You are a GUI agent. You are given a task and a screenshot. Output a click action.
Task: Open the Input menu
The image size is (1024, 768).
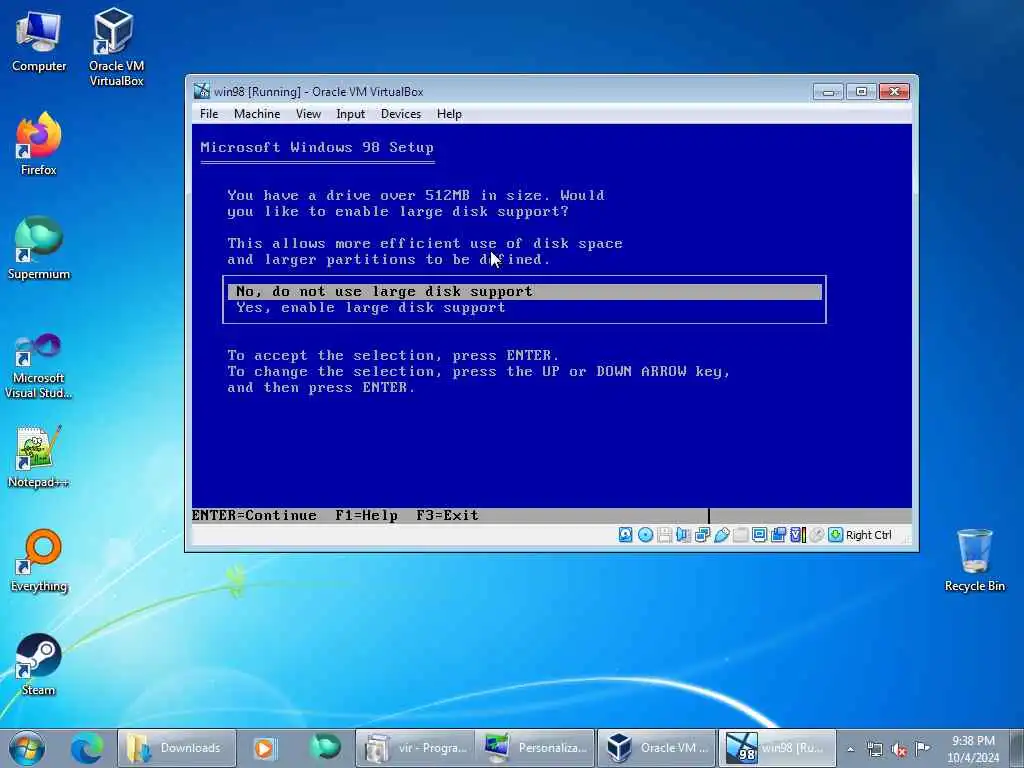tap(351, 114)
